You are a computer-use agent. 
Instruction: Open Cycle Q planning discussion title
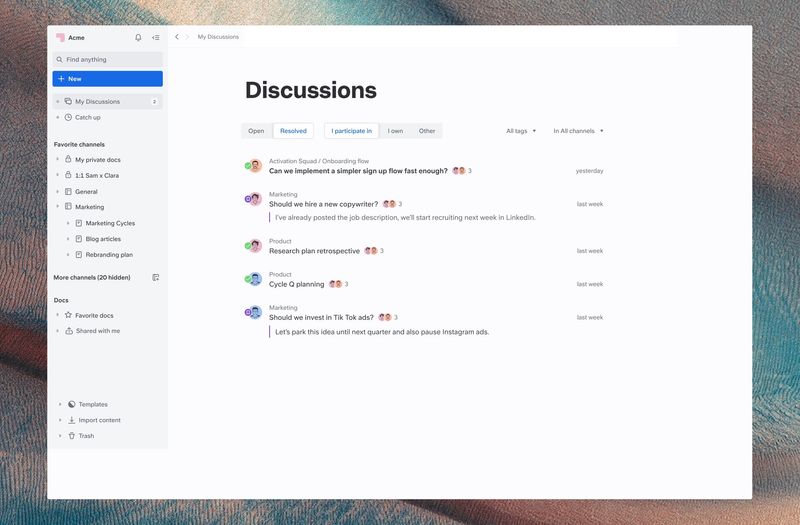pyautogui.click(x=296, y=284)
